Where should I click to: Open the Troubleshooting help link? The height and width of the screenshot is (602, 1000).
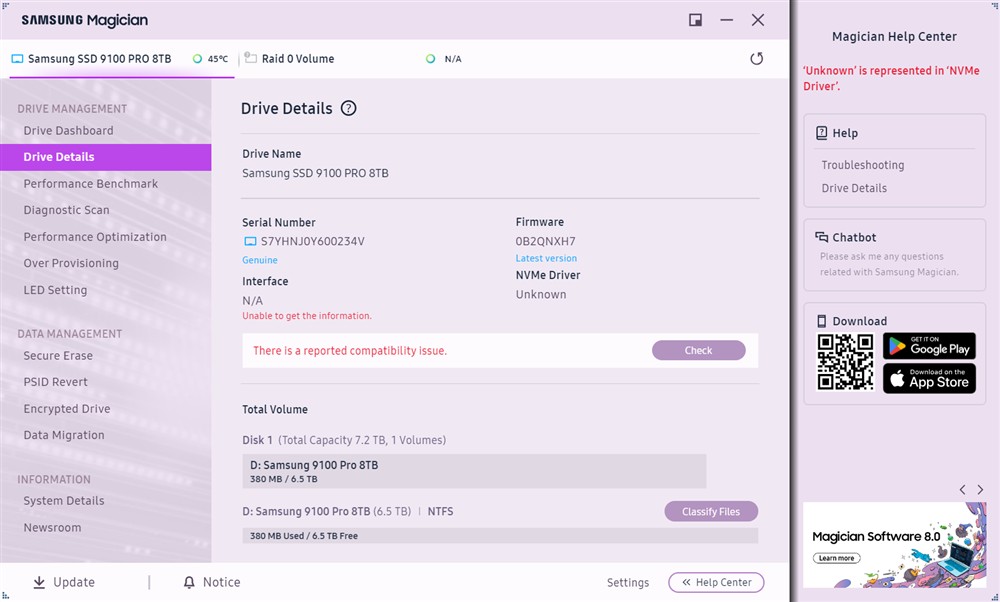pyautogui.click(x=862, y=165)
